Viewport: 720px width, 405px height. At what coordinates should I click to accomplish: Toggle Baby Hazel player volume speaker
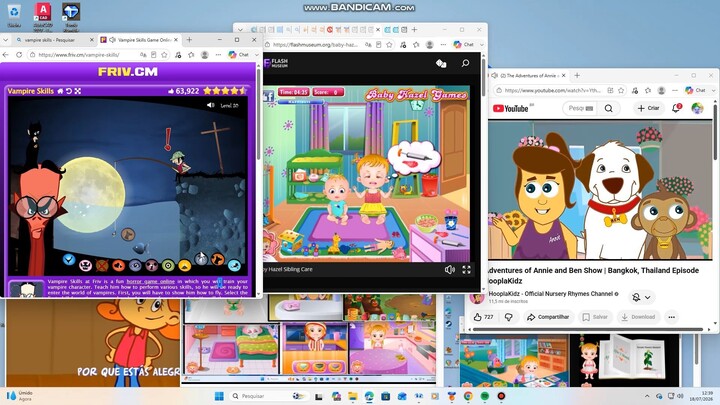pos(450,270)
